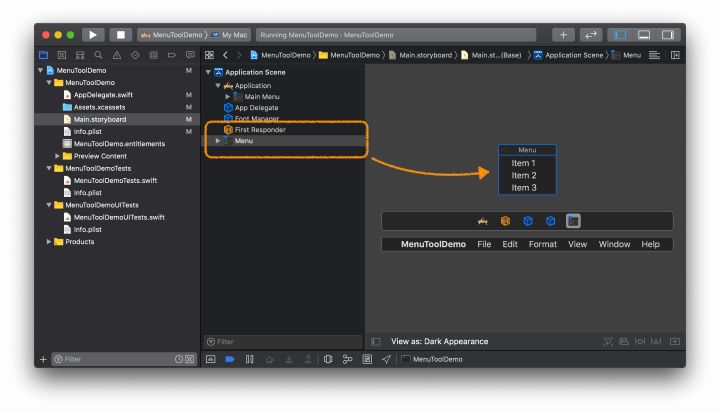This screenshot has height=413, width=720.
Task: Toggle the right inspector panel visibility
Action: 668,35
